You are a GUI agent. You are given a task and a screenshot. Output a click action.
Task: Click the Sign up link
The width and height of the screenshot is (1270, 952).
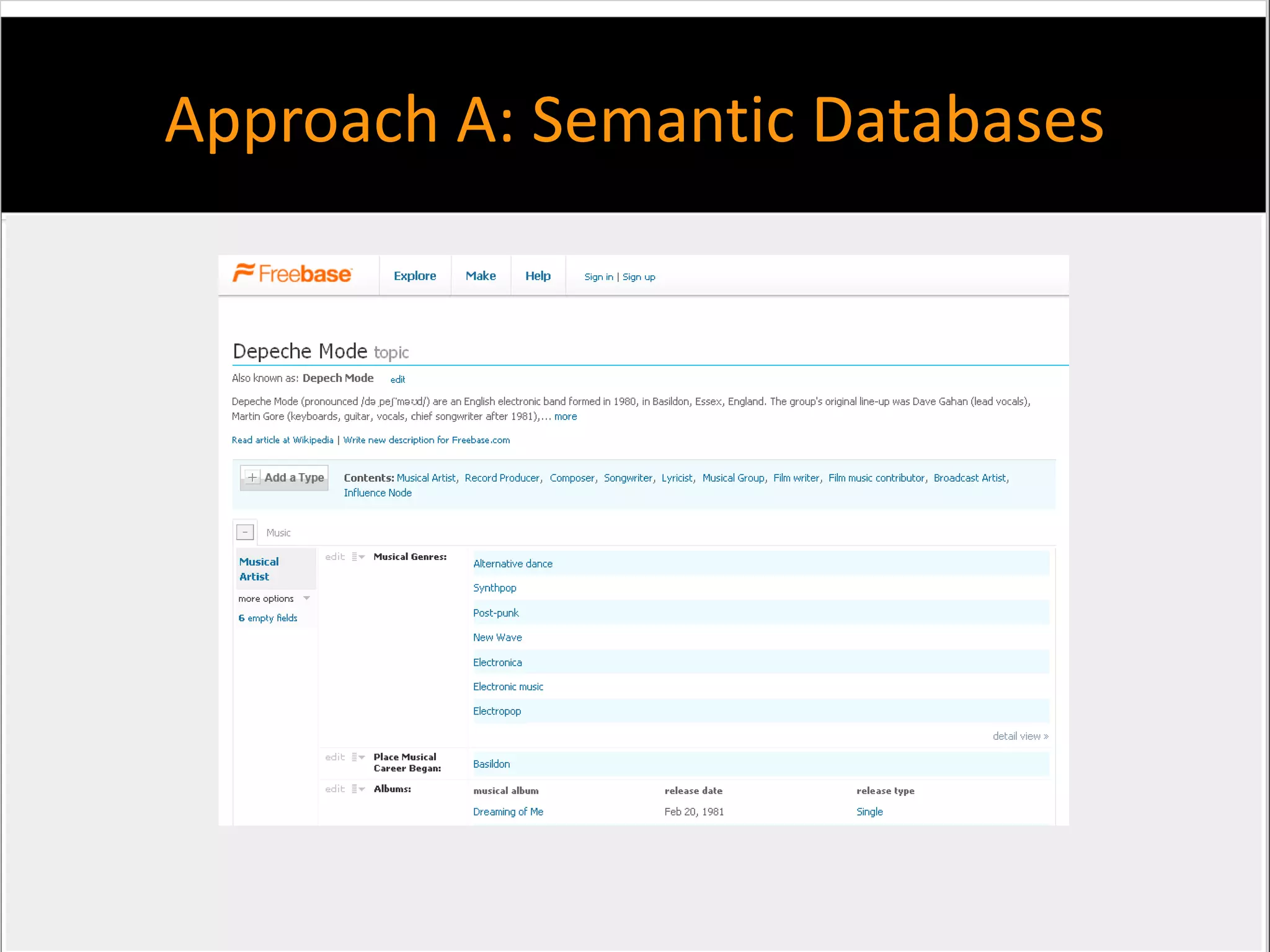click(639, 277)
